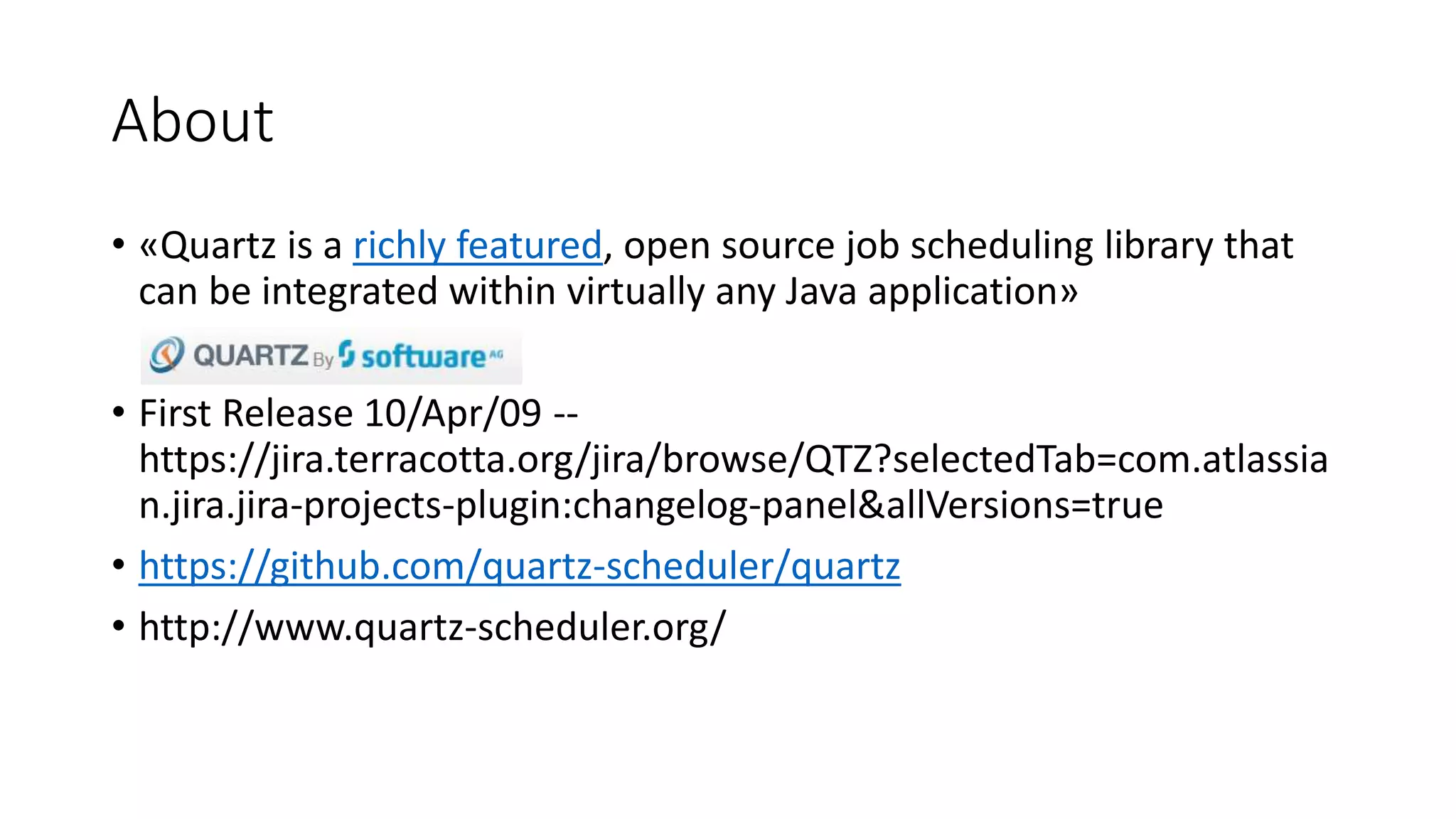The height and width of the screenshot is (819, 1456).
Task: Click the jira.terracotta.org URL text
Action: pos(732,459)
